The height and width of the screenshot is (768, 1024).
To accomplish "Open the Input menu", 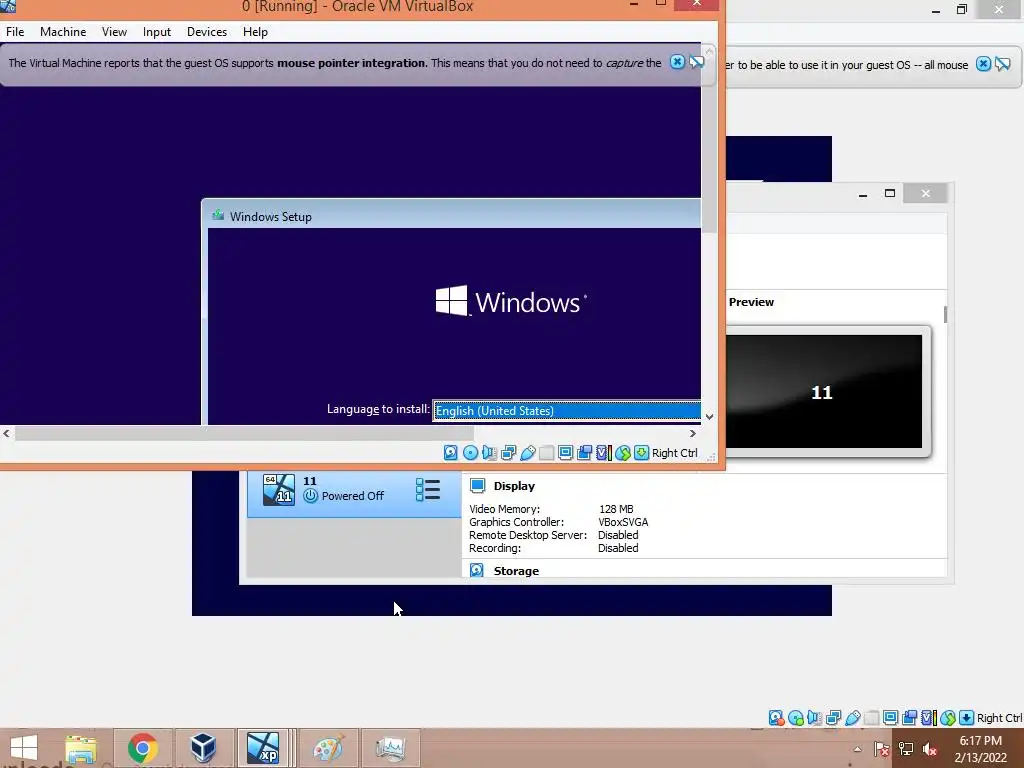I will [157, 31].
